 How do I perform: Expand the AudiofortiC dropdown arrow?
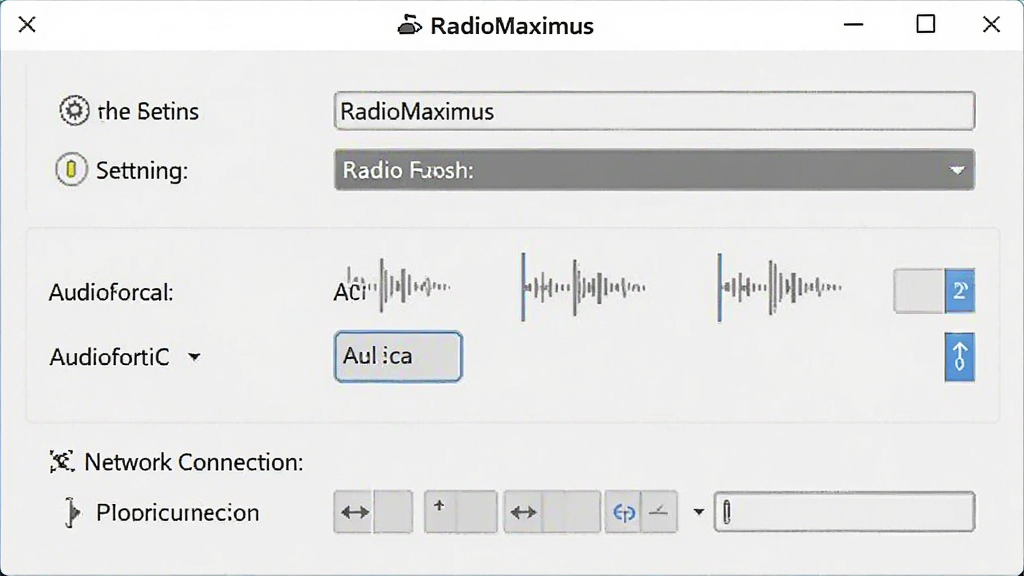[x=194, y=357]
